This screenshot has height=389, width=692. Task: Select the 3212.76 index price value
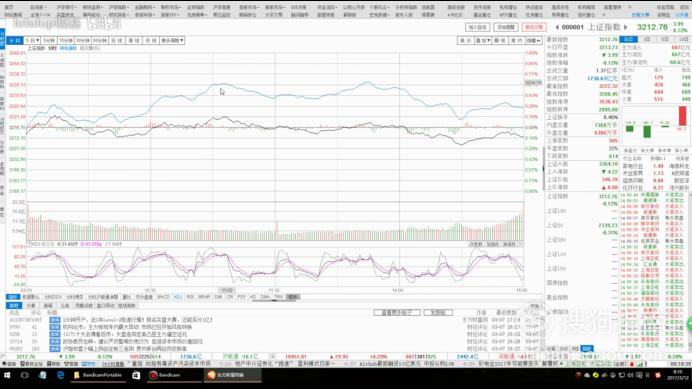[652, 27]
